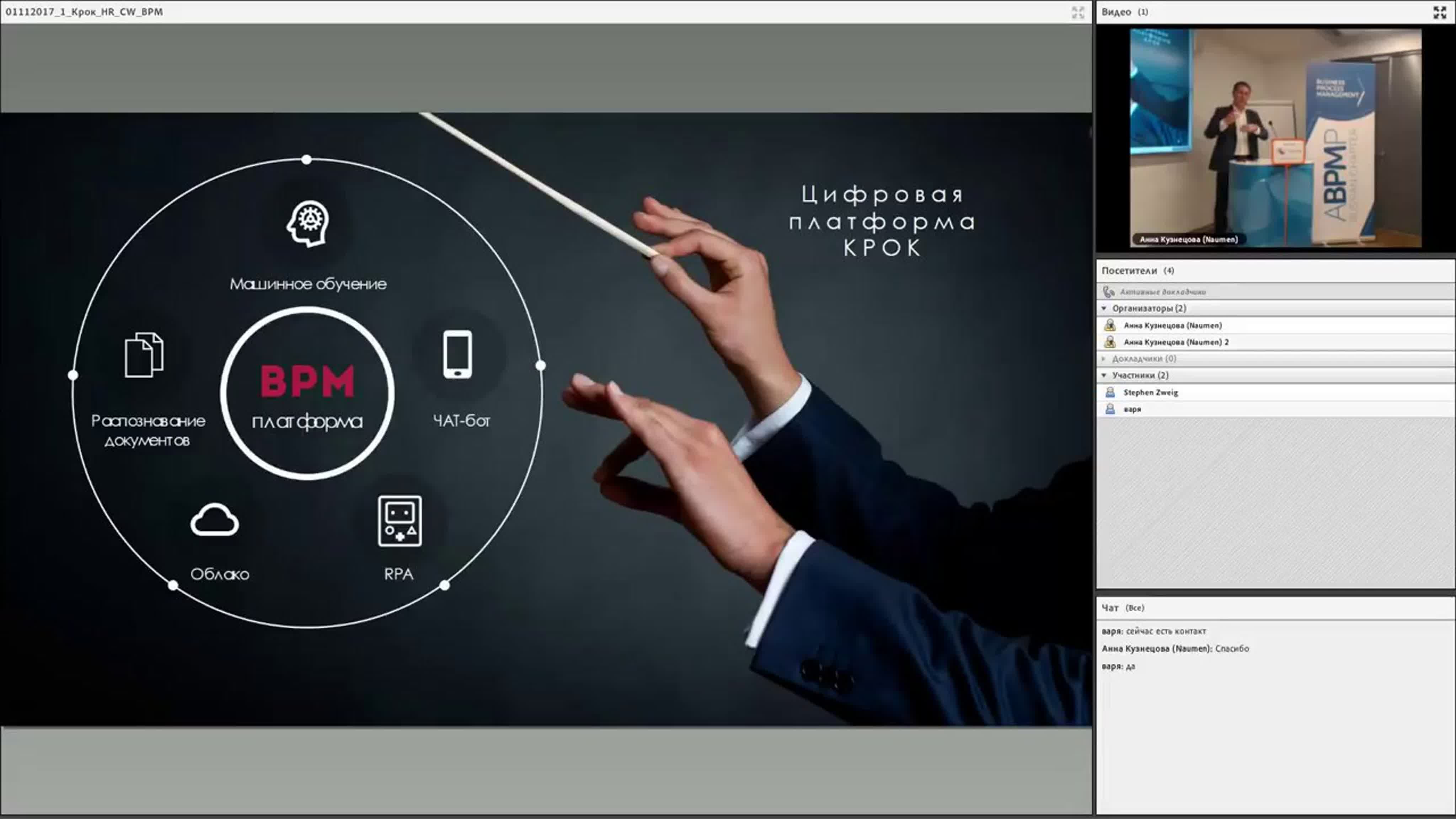Click the Активные докладчики label
1456x819 pixels.
1163,292
